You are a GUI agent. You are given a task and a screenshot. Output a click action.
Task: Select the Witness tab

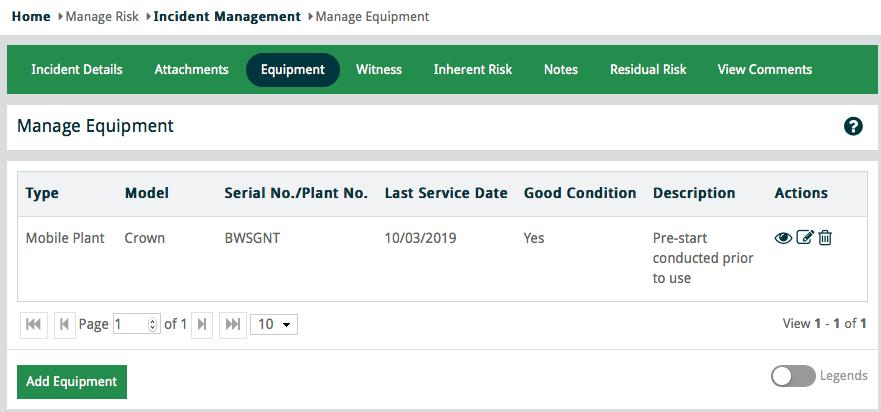coord(379,70)
